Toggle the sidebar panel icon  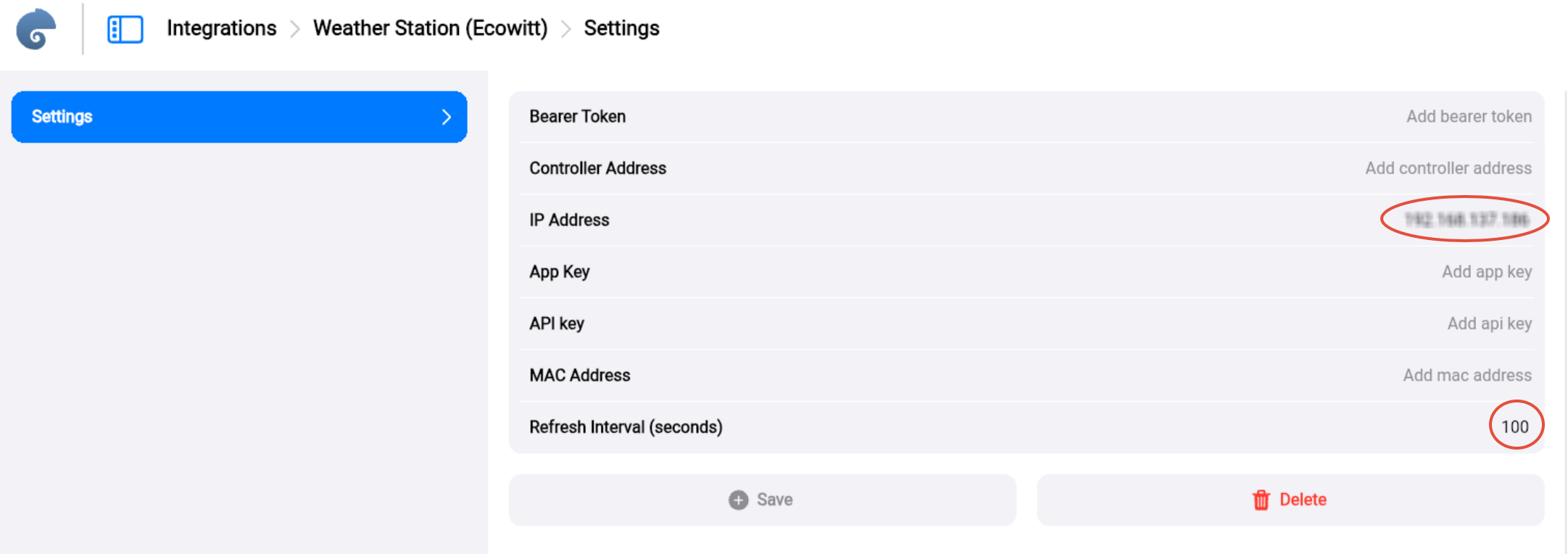[x=125, y=29]
